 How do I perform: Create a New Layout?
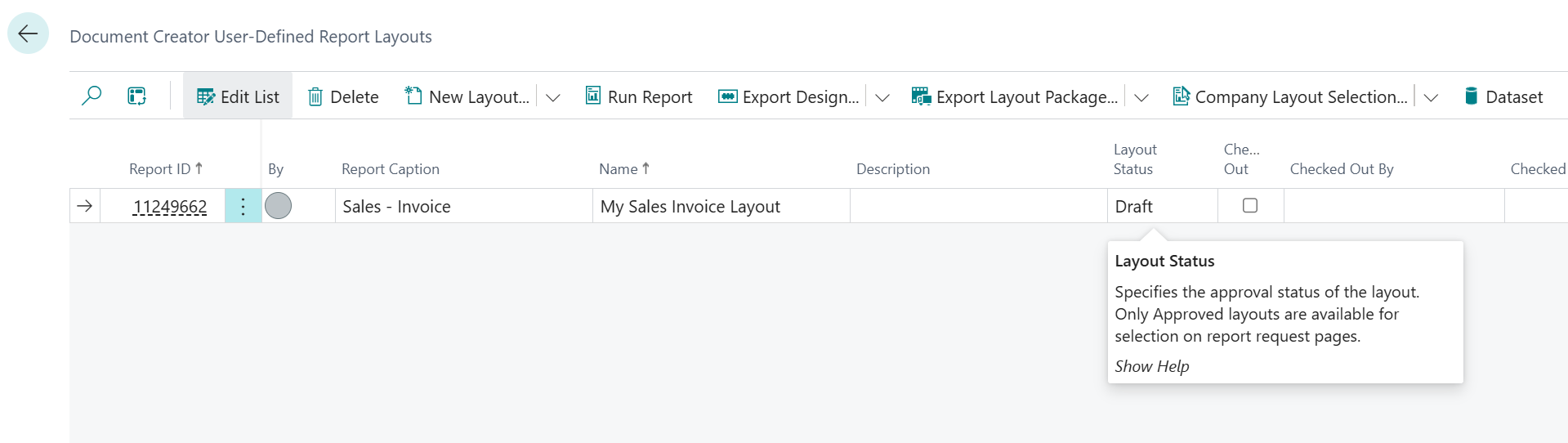click(467, 96)
